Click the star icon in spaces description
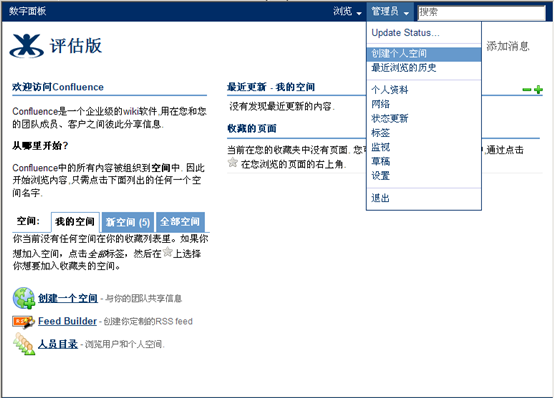 coord(167,252)
